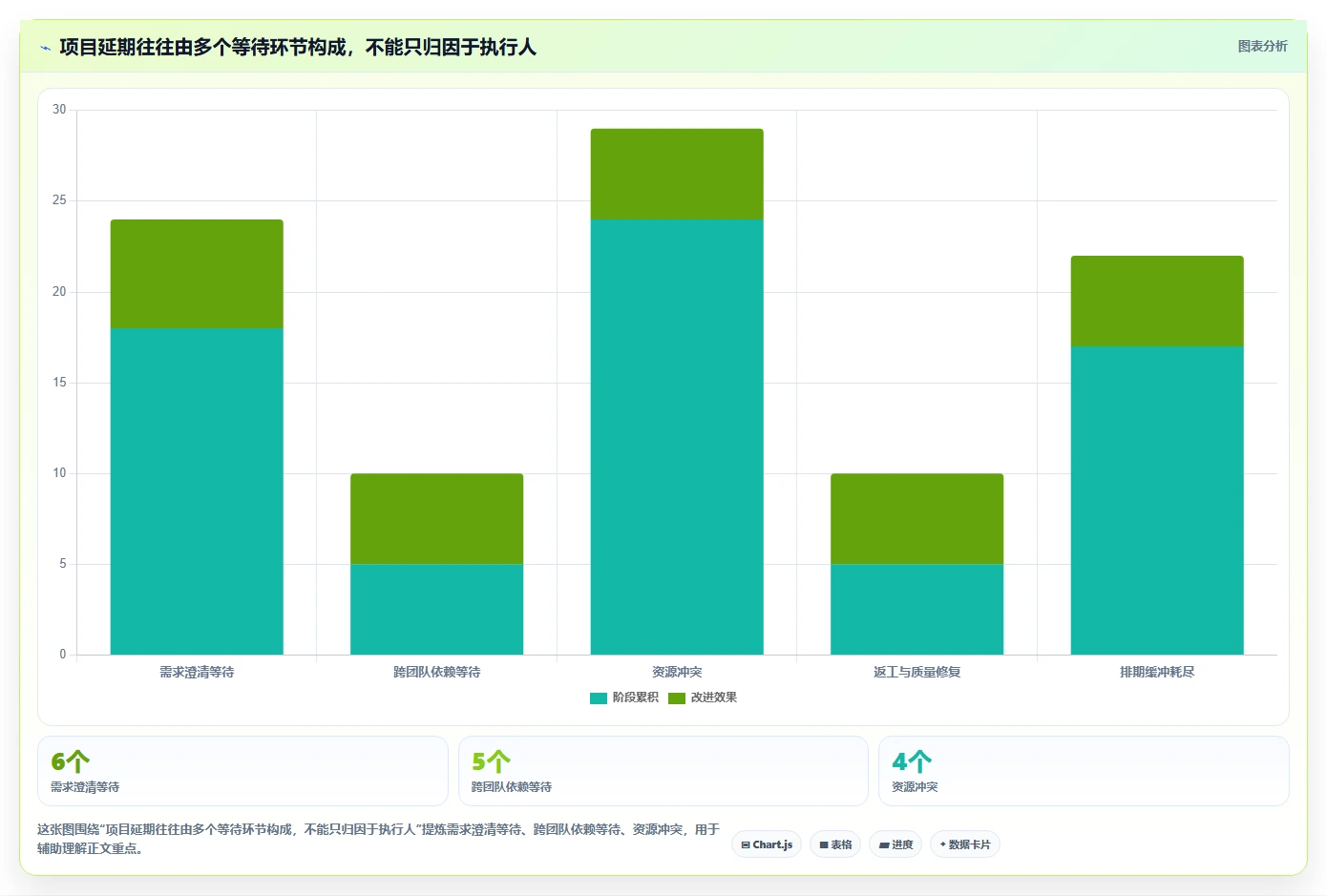The height and width of the screenshot is (896, 1327).
Task: Click green bar segment for 返工与质量修复
Action: [x=916, y=518]
